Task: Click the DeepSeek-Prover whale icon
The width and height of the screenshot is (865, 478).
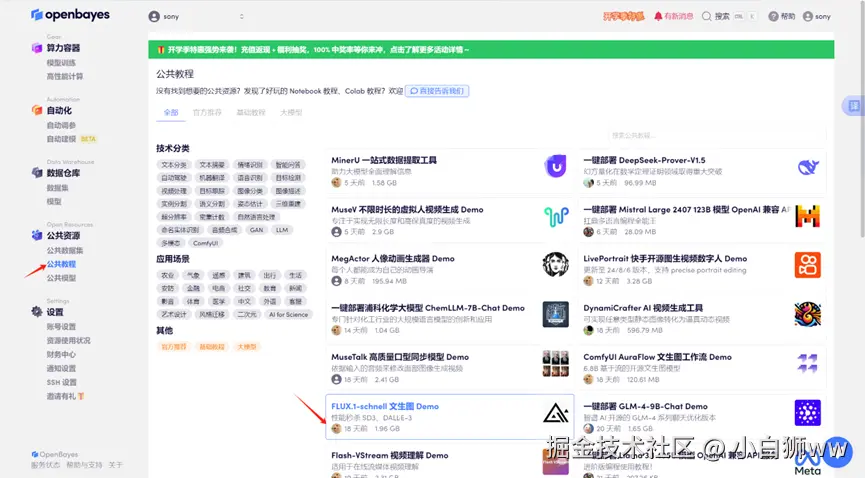Action: point(808,167)
